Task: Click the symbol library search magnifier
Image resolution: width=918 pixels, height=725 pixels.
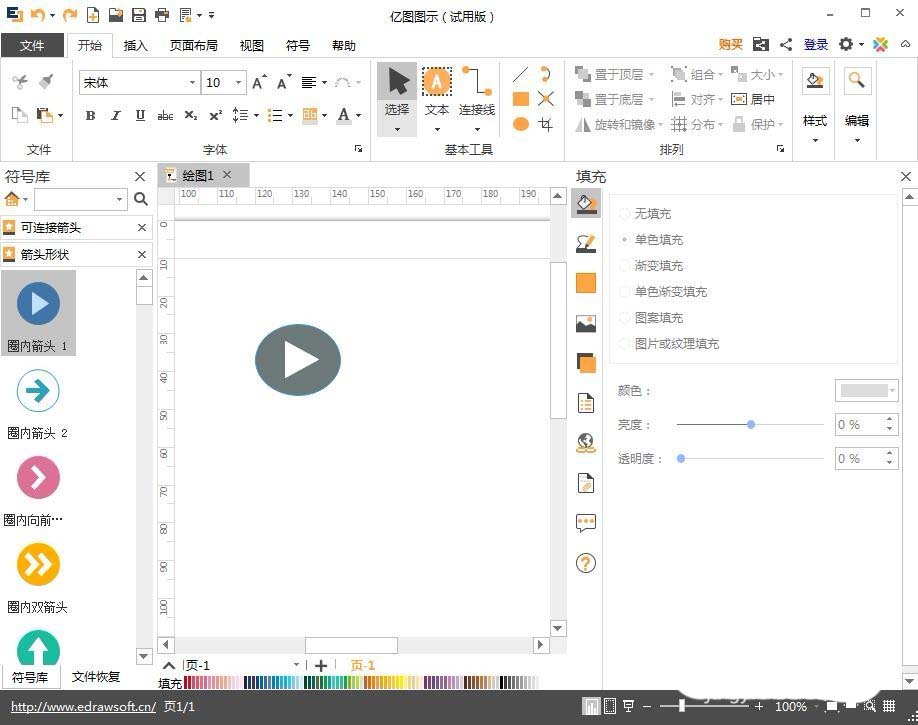Action: coord(141,199)
